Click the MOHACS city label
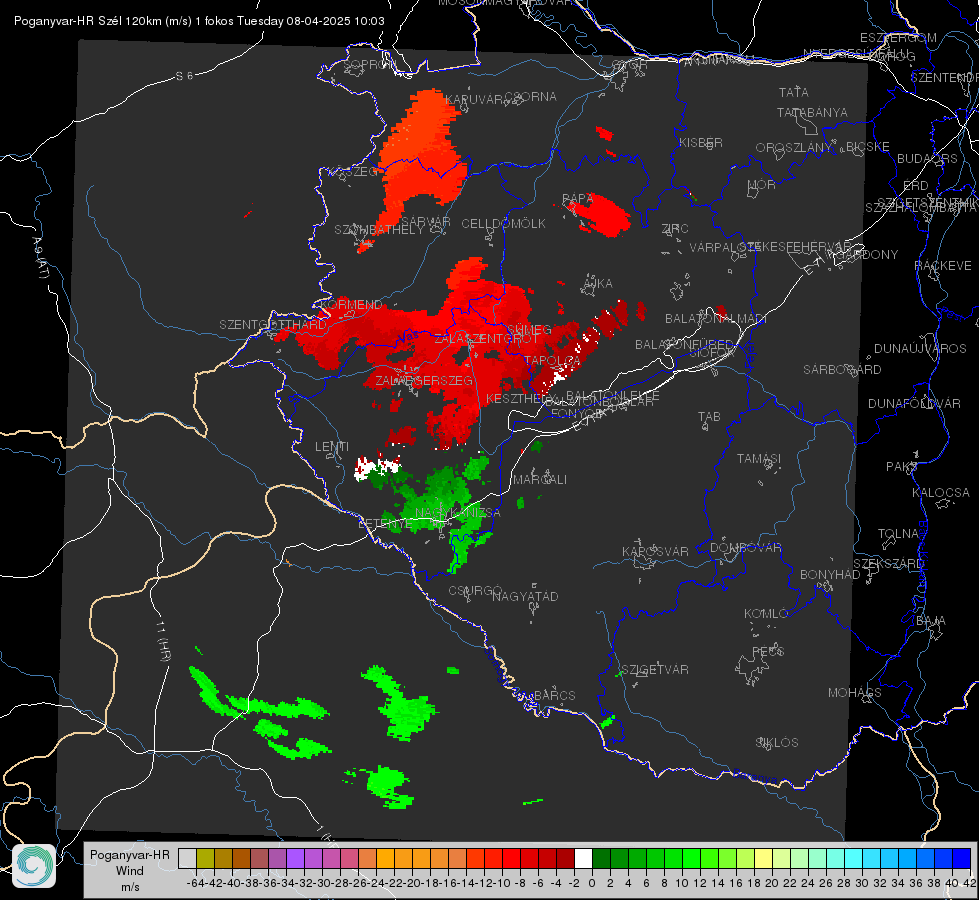The height and width of the screenshot is (900, 979). [x=855, y=693]
